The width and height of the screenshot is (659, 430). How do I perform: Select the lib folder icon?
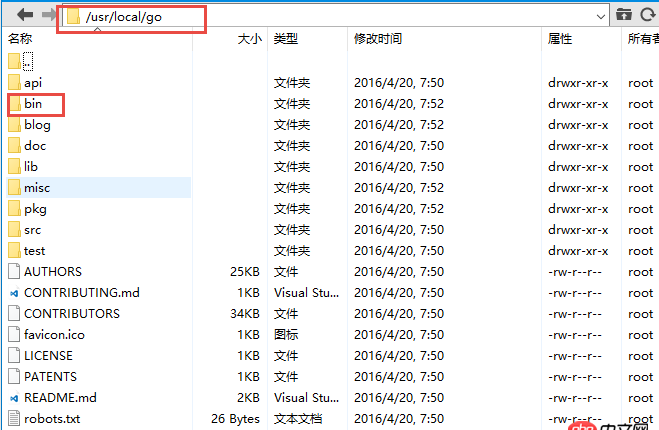point(14,166)
